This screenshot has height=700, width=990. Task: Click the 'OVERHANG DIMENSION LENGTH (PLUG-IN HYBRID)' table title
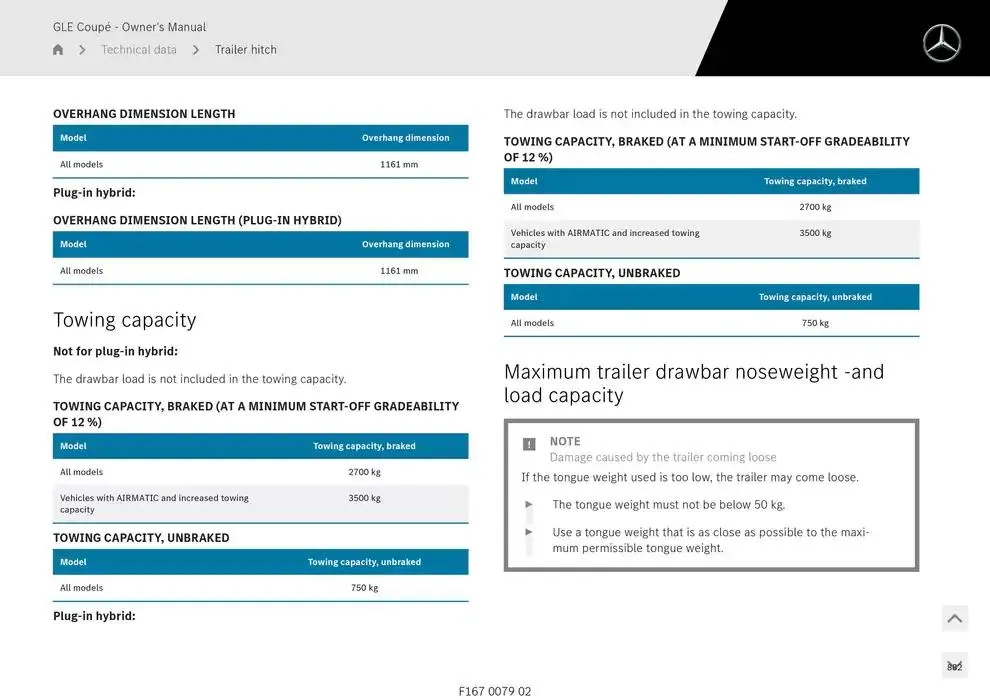pos(197,220)
